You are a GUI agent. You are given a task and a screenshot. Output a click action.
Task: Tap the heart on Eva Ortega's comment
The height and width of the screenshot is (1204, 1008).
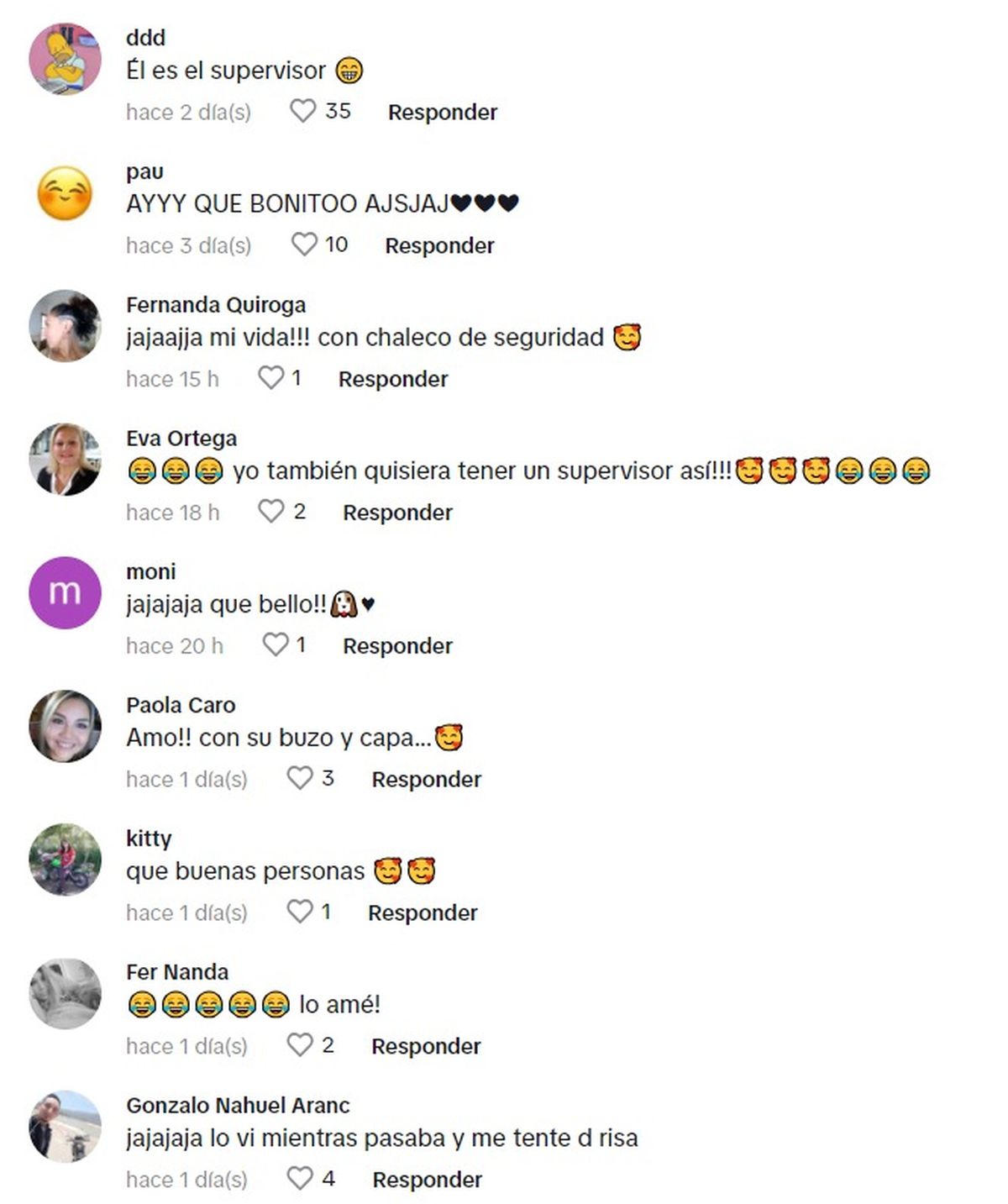(270, 511)
